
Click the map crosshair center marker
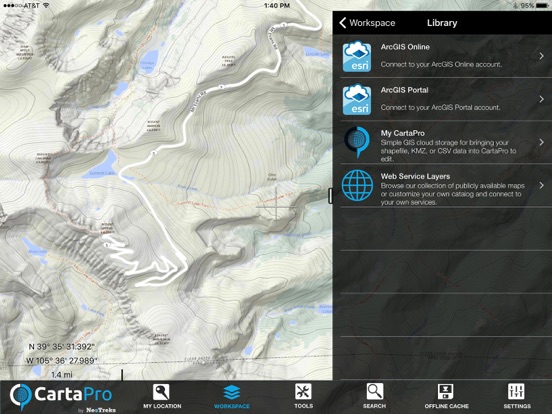(276, 207)
